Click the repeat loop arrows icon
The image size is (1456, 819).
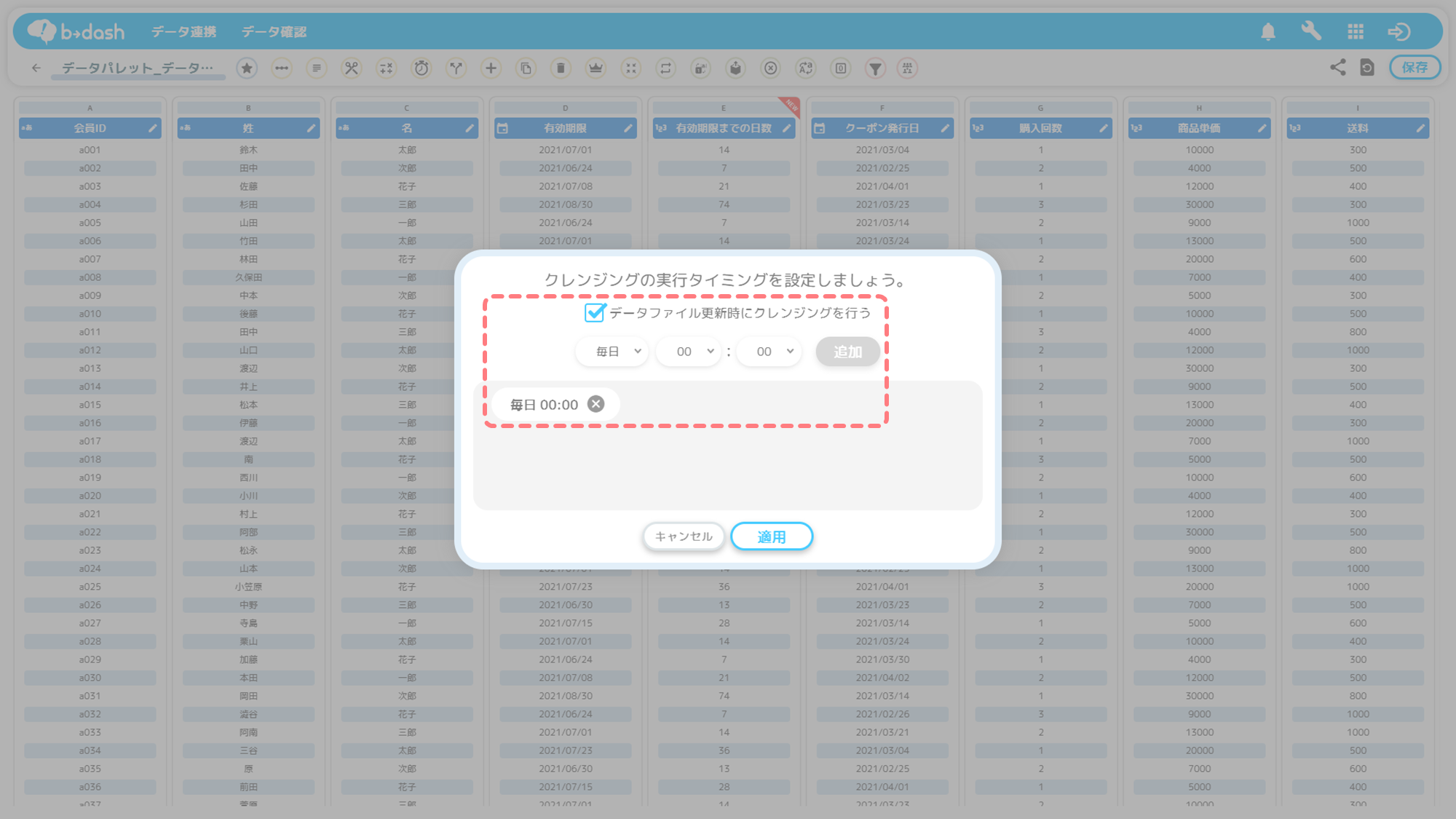666,68
